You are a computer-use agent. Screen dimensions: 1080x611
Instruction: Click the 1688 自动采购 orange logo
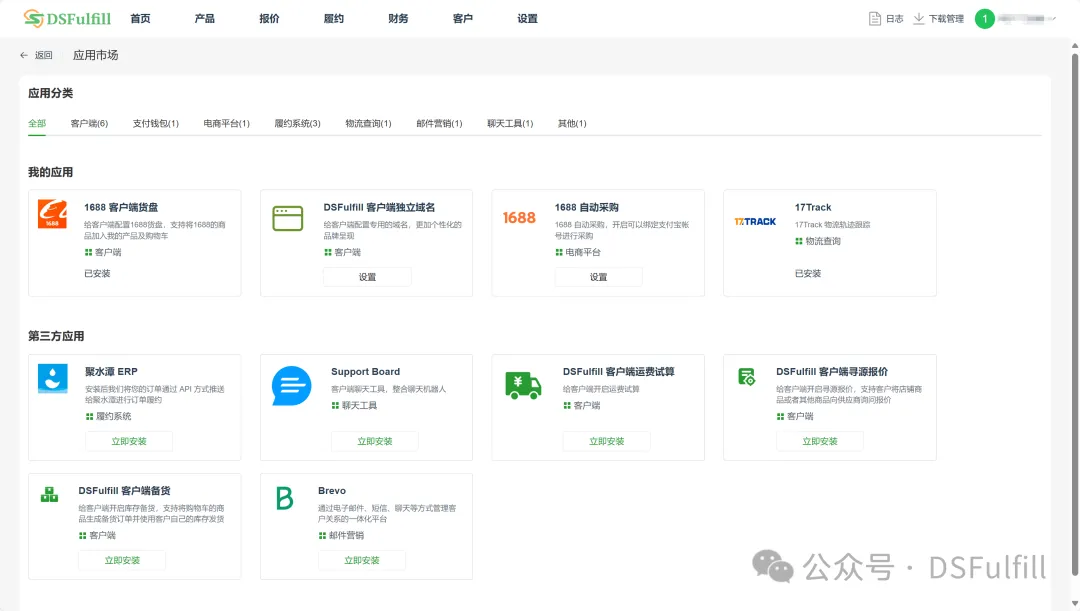(519, 218)
